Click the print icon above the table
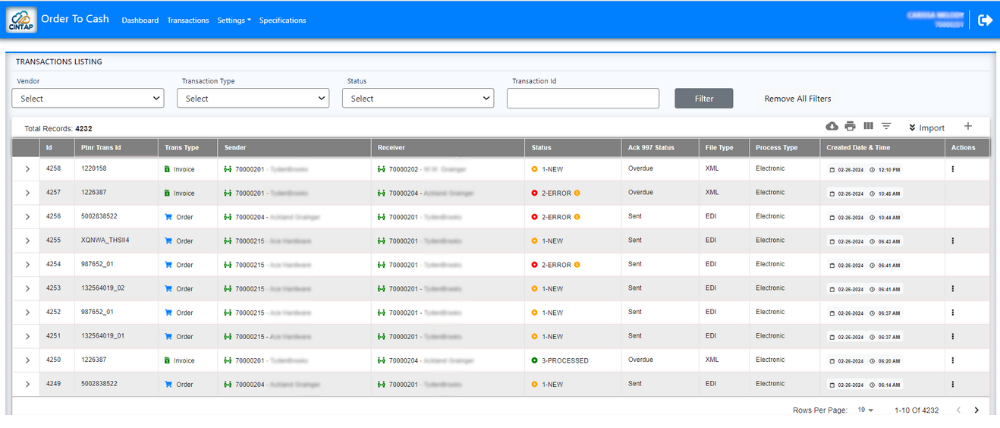 tap(850, 126)
